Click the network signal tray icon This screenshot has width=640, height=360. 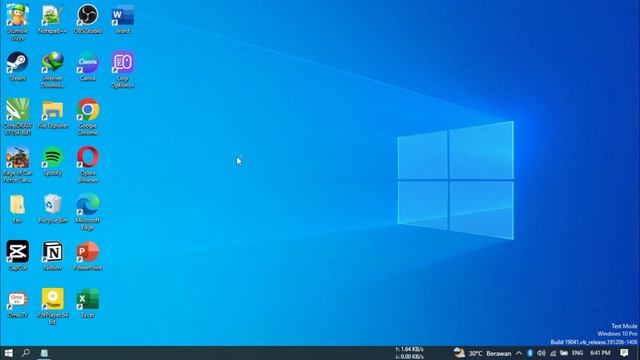(x=553, y=353)
